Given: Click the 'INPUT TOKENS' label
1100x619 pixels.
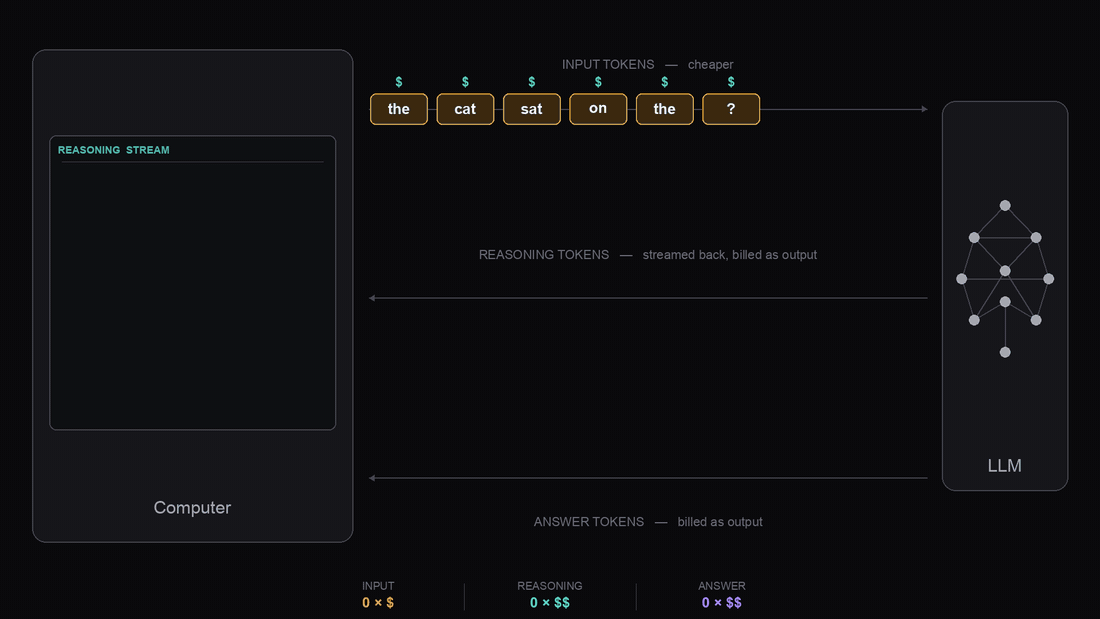Looking at the screenshot, I should pos(608,65).
